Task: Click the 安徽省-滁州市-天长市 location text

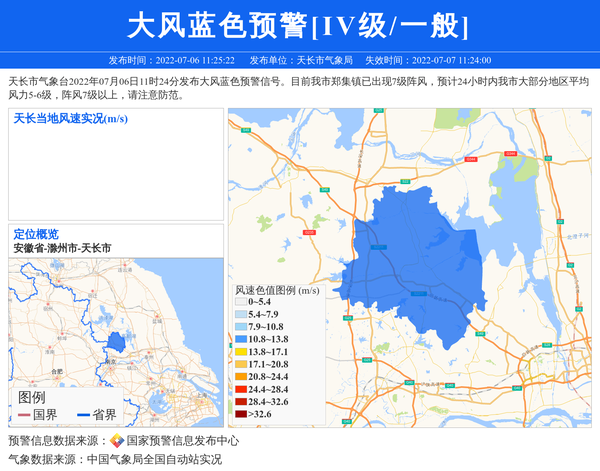Action: pyautogui.click(x=62, y=247)
